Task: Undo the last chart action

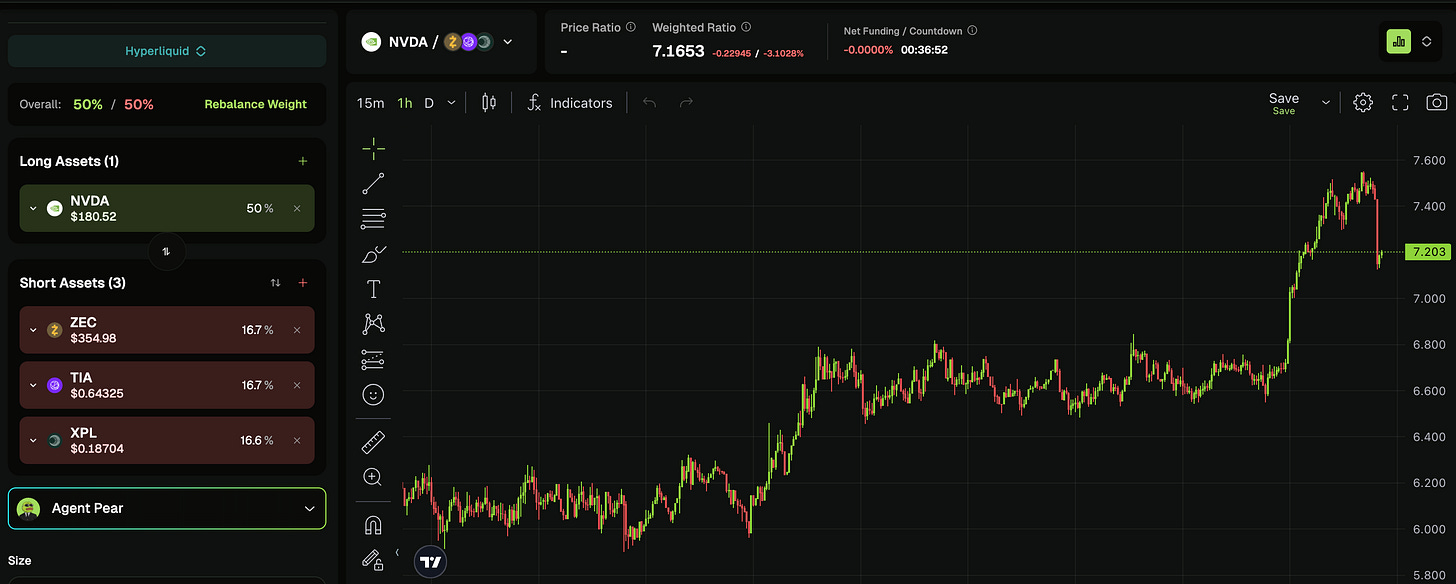Action: [x=650, y=102]
